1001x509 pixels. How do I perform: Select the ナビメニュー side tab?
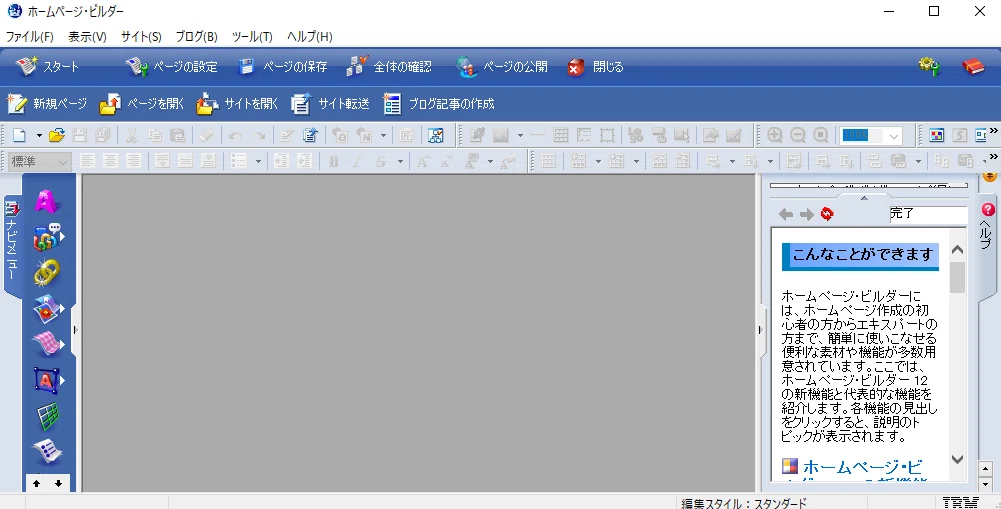(12, 245)
